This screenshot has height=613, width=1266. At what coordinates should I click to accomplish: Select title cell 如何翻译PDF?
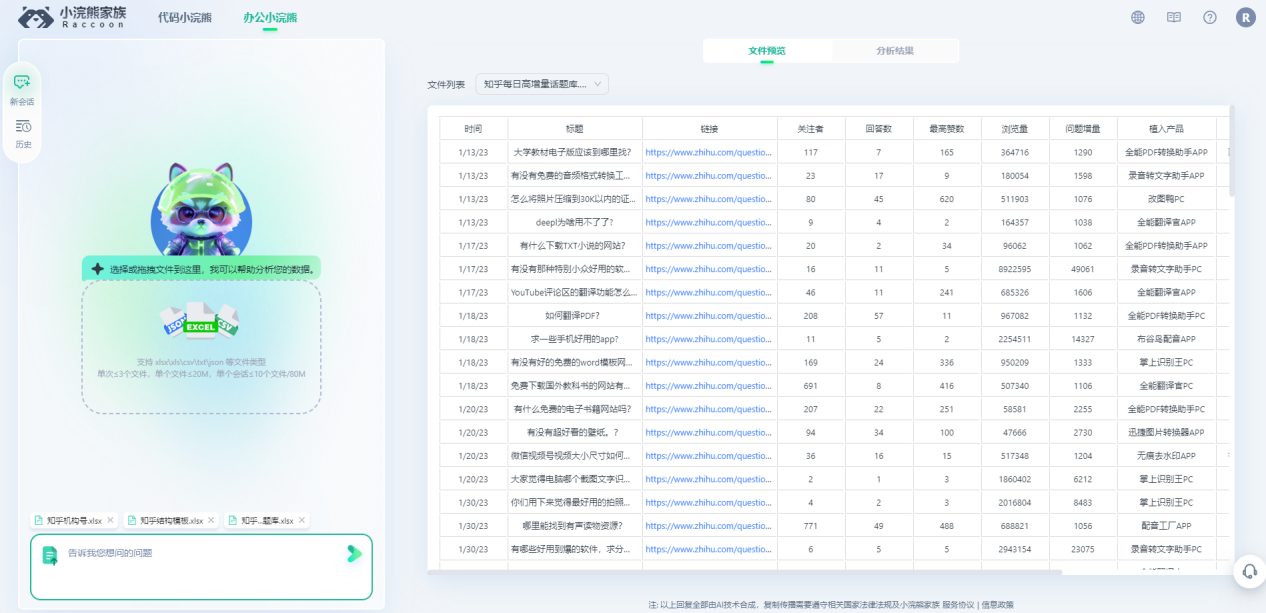[575, 315]
